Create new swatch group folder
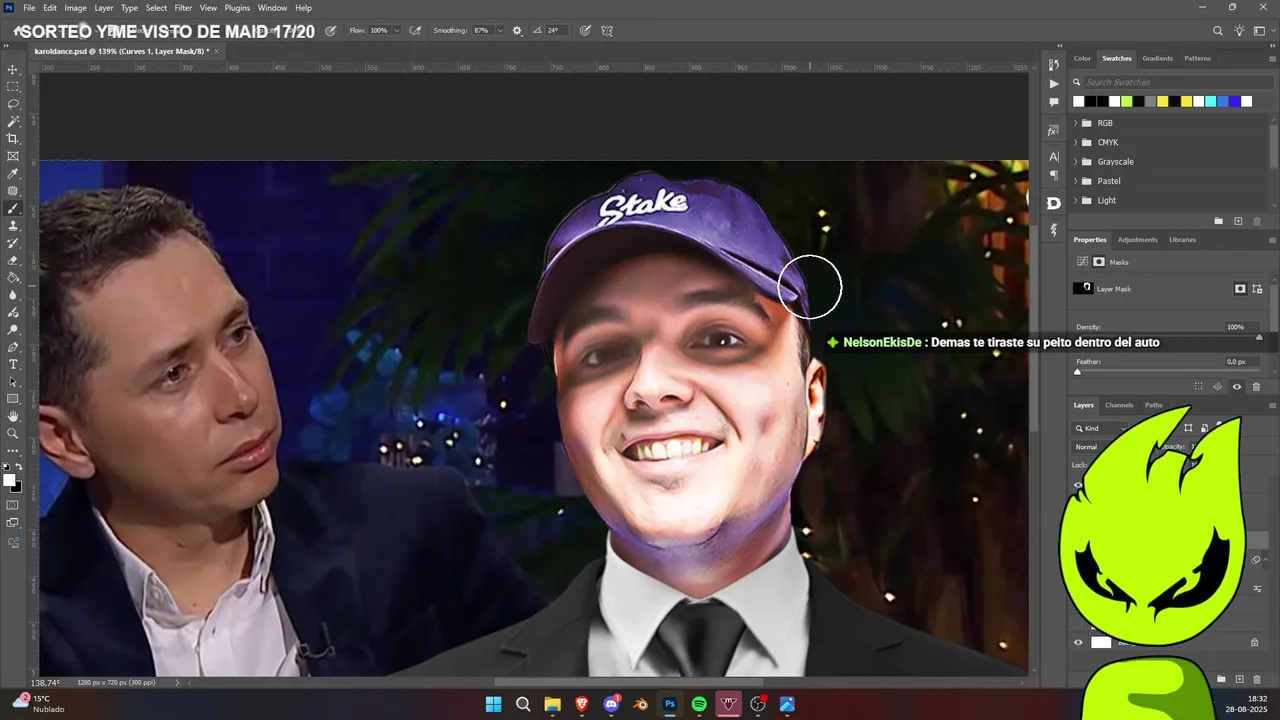1280x720 pixels. (x=1218, y=221)
